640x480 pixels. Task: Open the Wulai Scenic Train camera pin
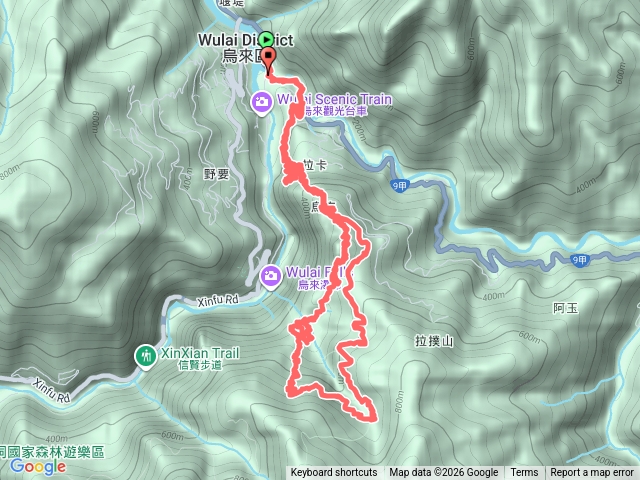(262, 104)
